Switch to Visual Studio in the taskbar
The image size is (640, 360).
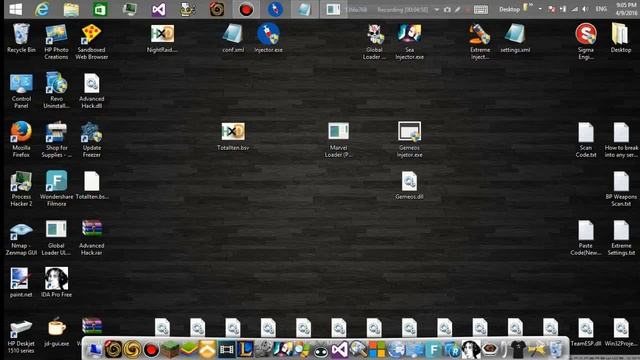pyautogui.click(x=158, y=9)
